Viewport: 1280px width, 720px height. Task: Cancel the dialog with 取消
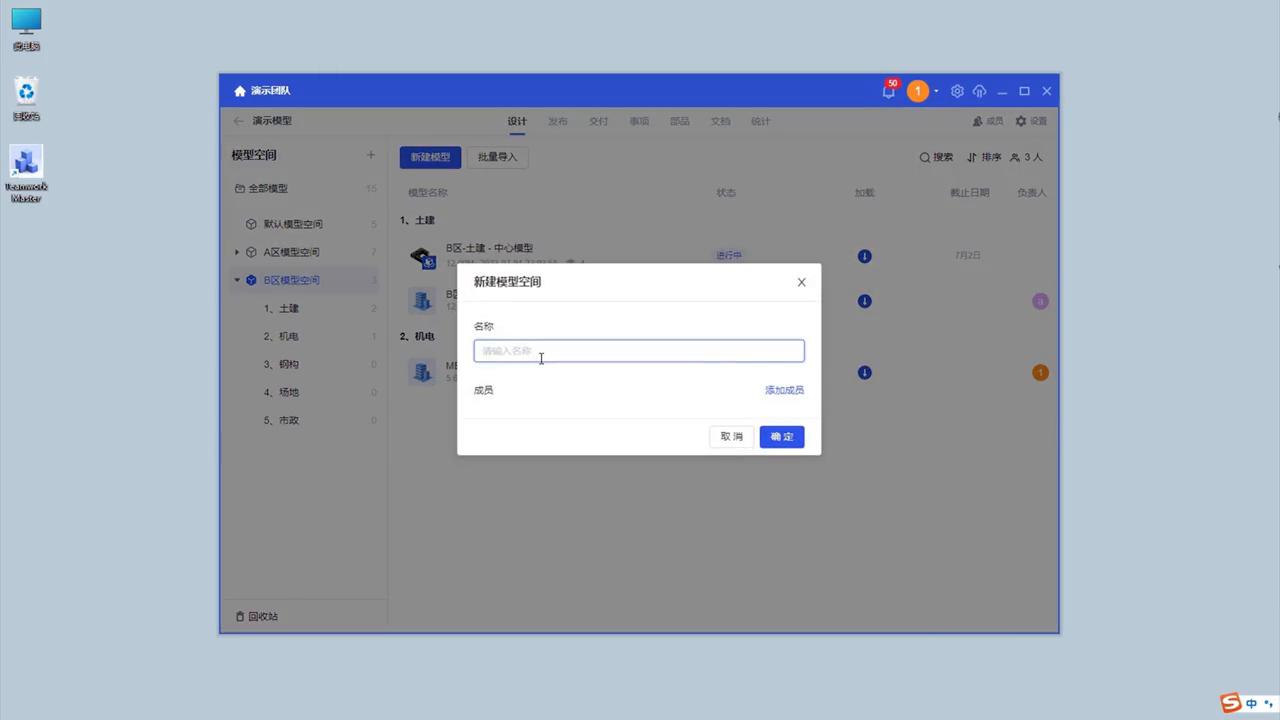[732, 437]
